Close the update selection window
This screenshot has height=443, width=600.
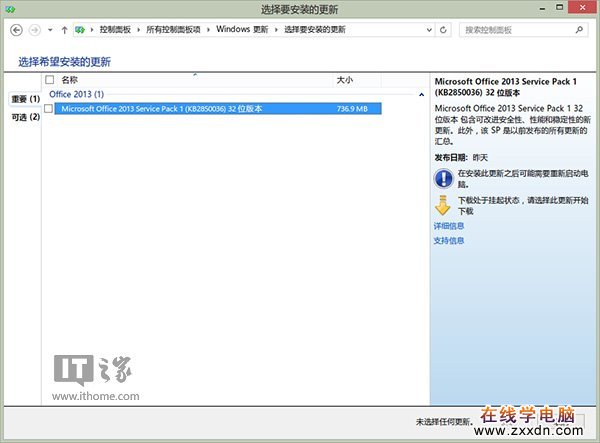coord(582,8)
